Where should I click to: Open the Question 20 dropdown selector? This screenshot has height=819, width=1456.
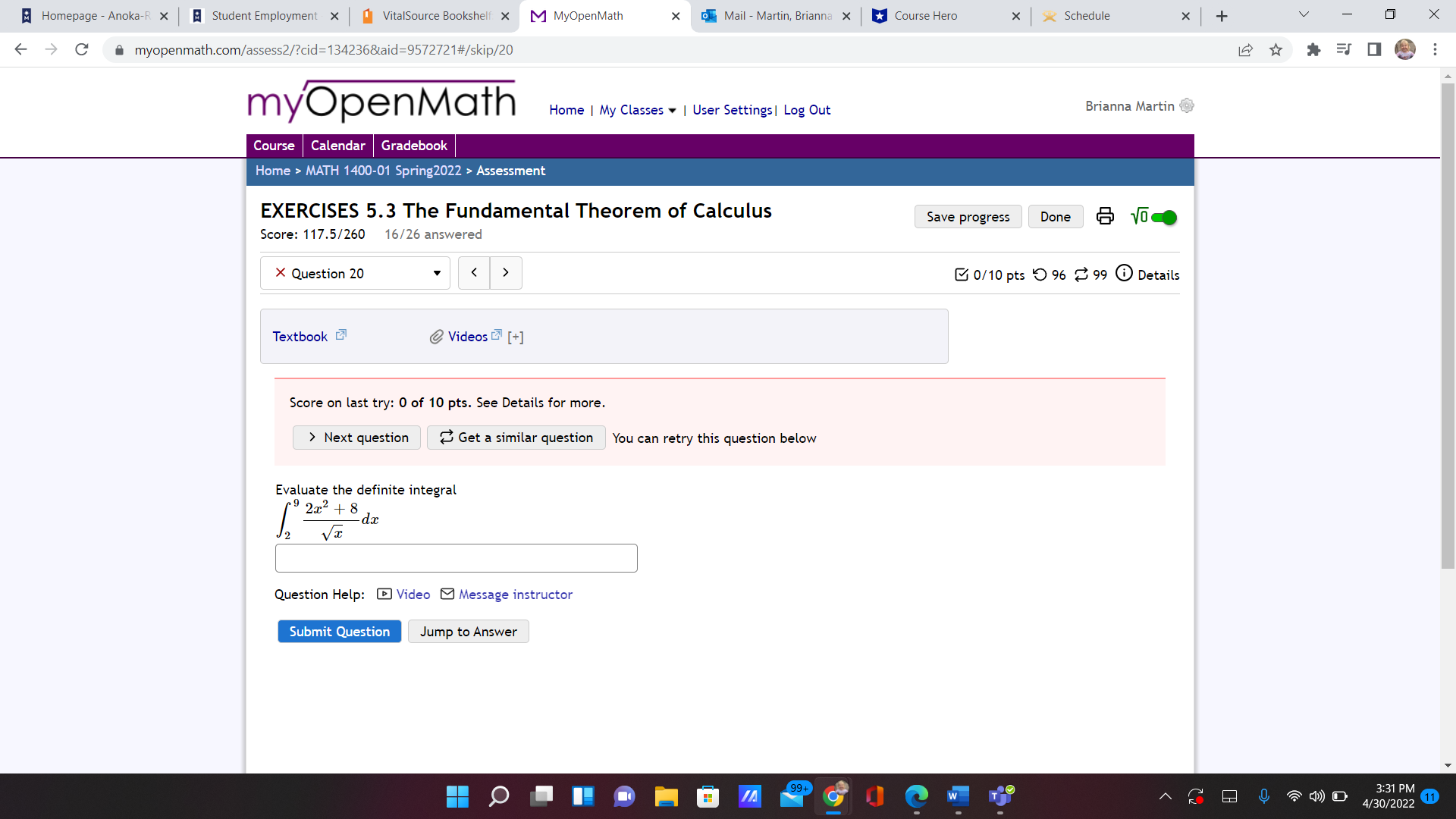click(x=355, y=273)
